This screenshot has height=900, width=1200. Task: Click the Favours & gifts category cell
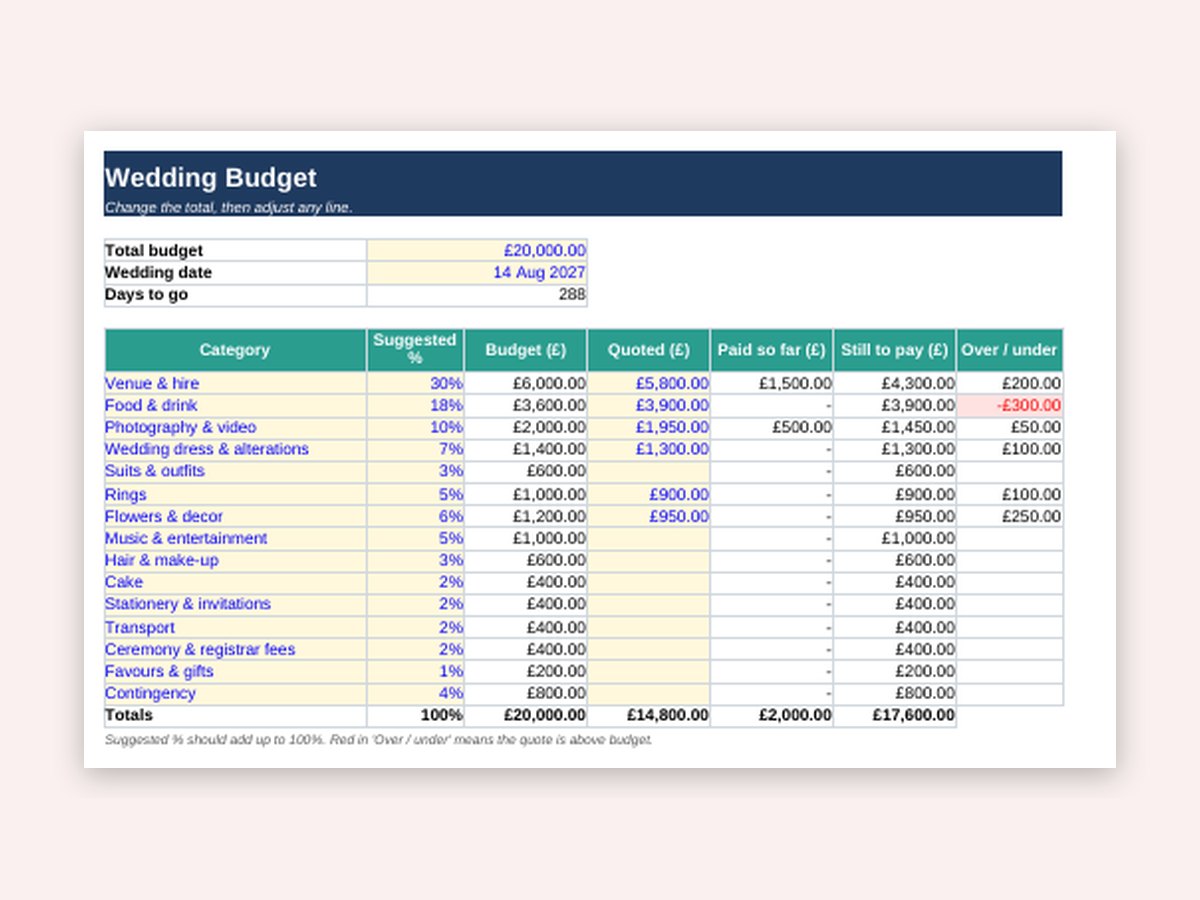pyautogui.click(x=235, y=671)
